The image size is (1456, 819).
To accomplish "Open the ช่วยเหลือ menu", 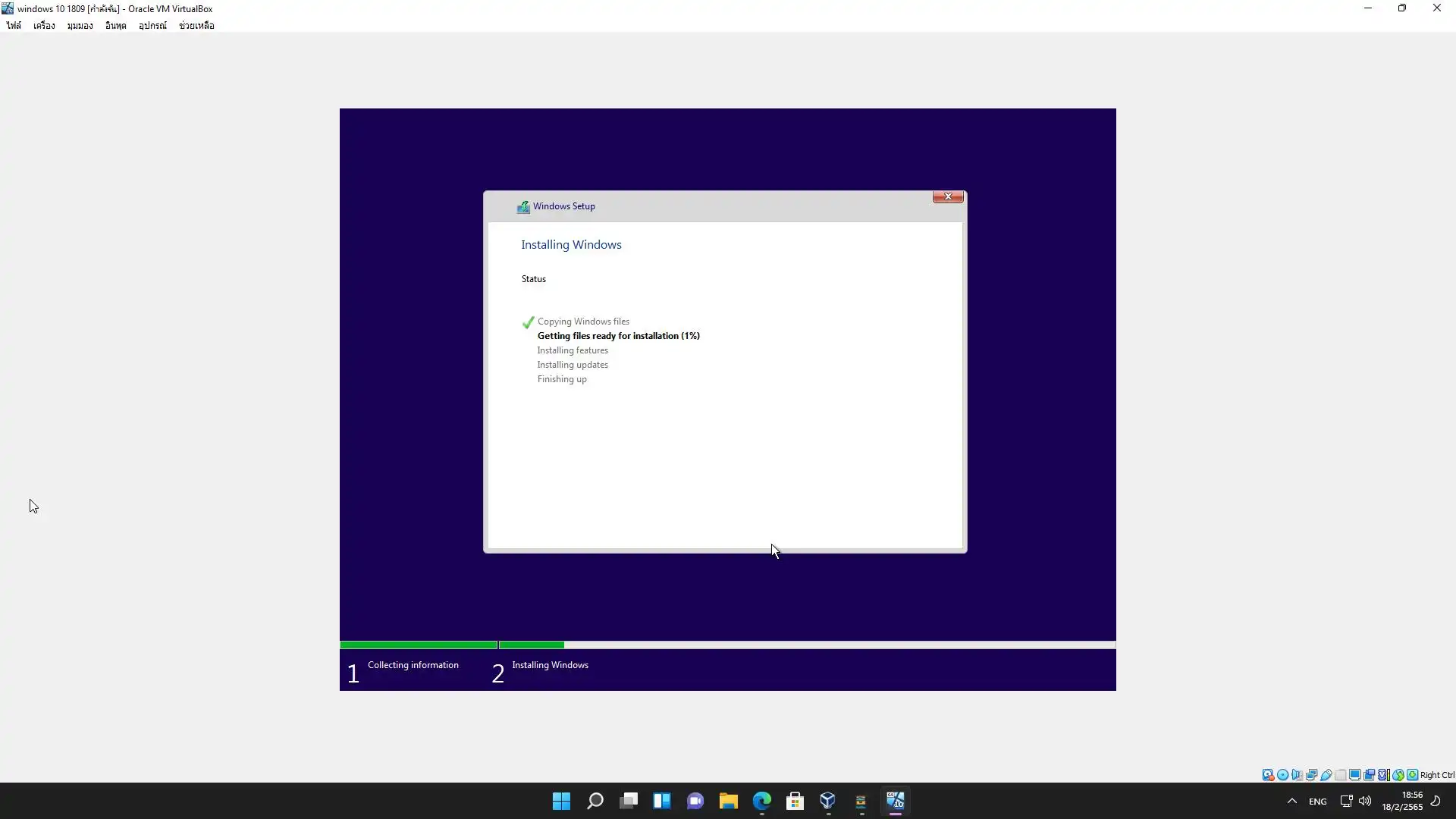I will [196, 26].
